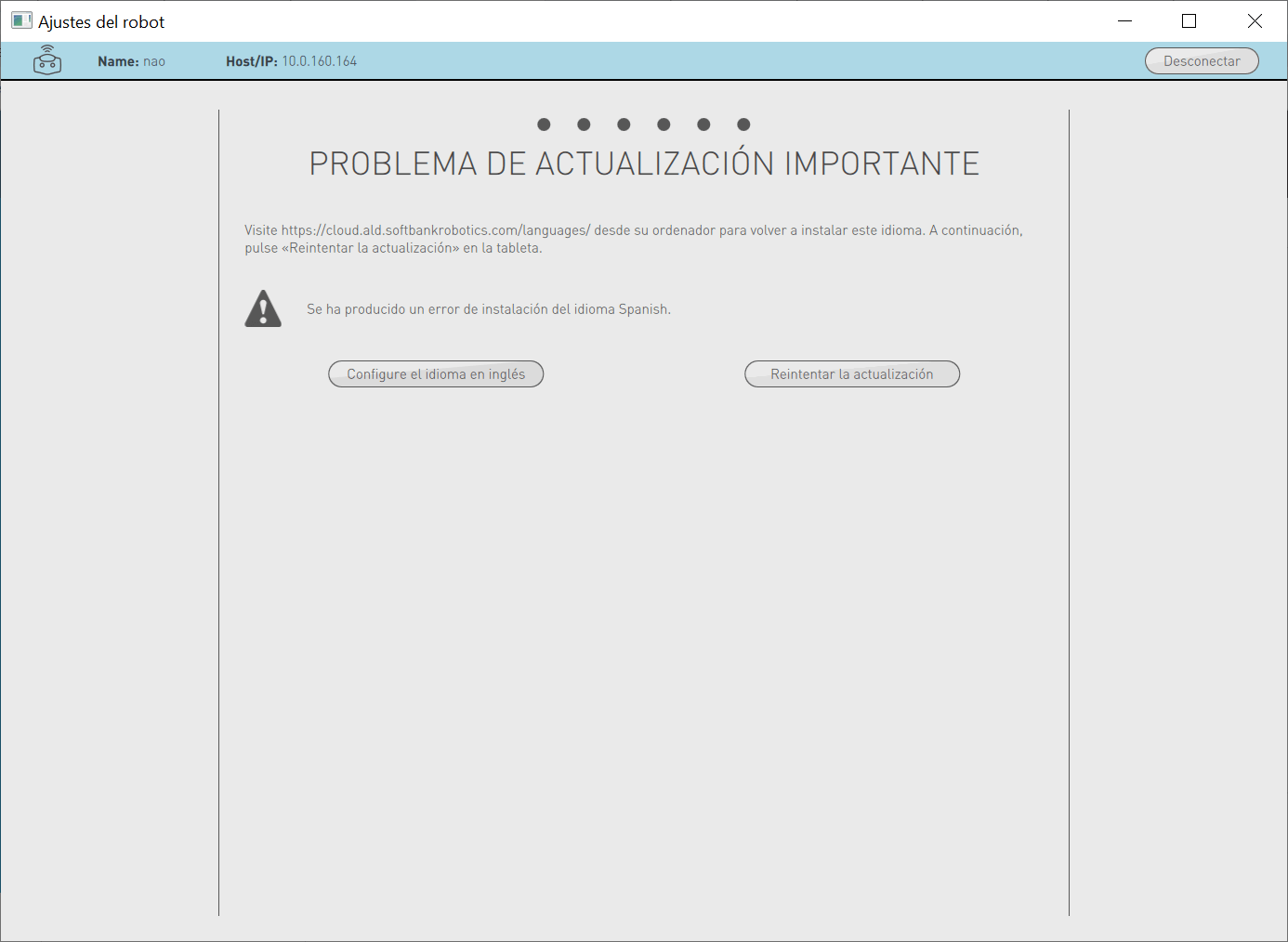Viewport: 1288px width, 942px height.
Task: Click the robot name 'nao'
Action: pos(154,61)
